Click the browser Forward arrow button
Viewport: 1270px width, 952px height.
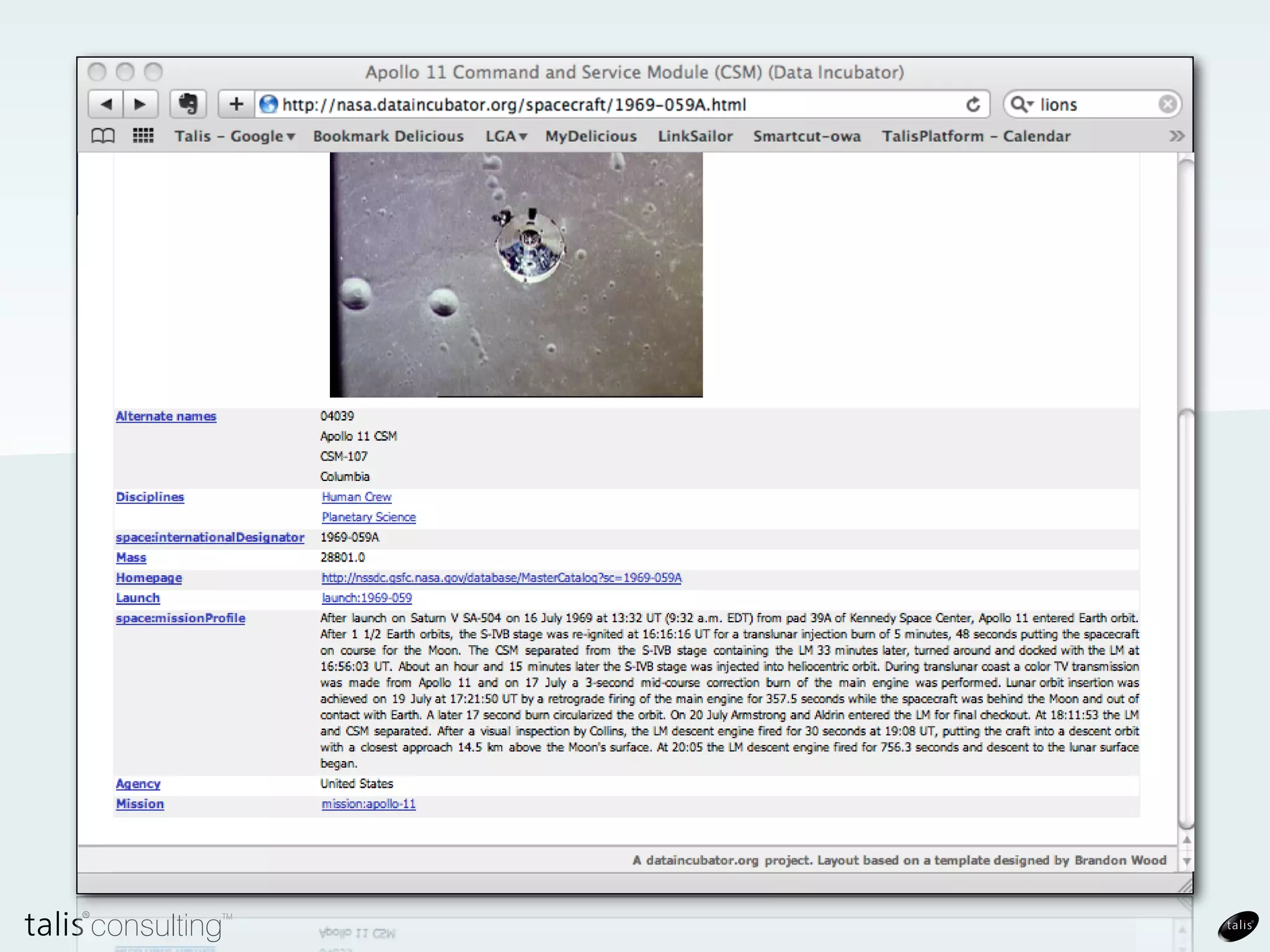tap(140, 104)
